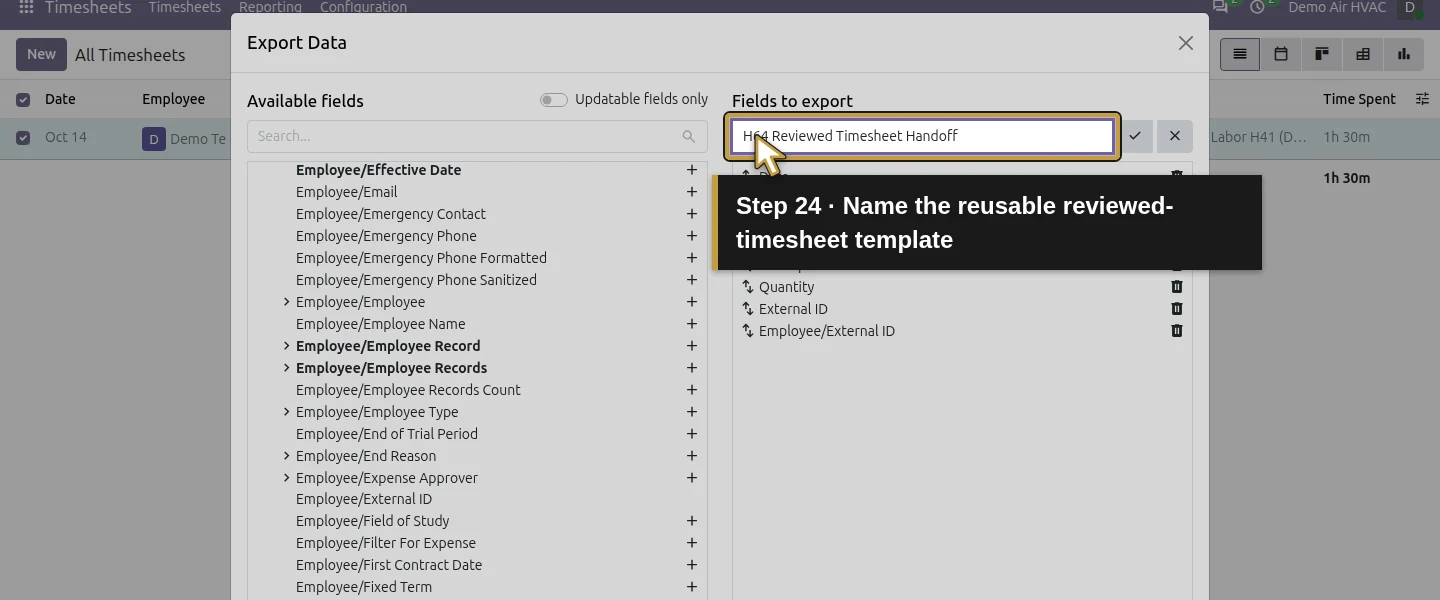Sort by Employee column header
Image resolution: width=1440 pixels, height=600 pixels.
click(x=173, y=99)
